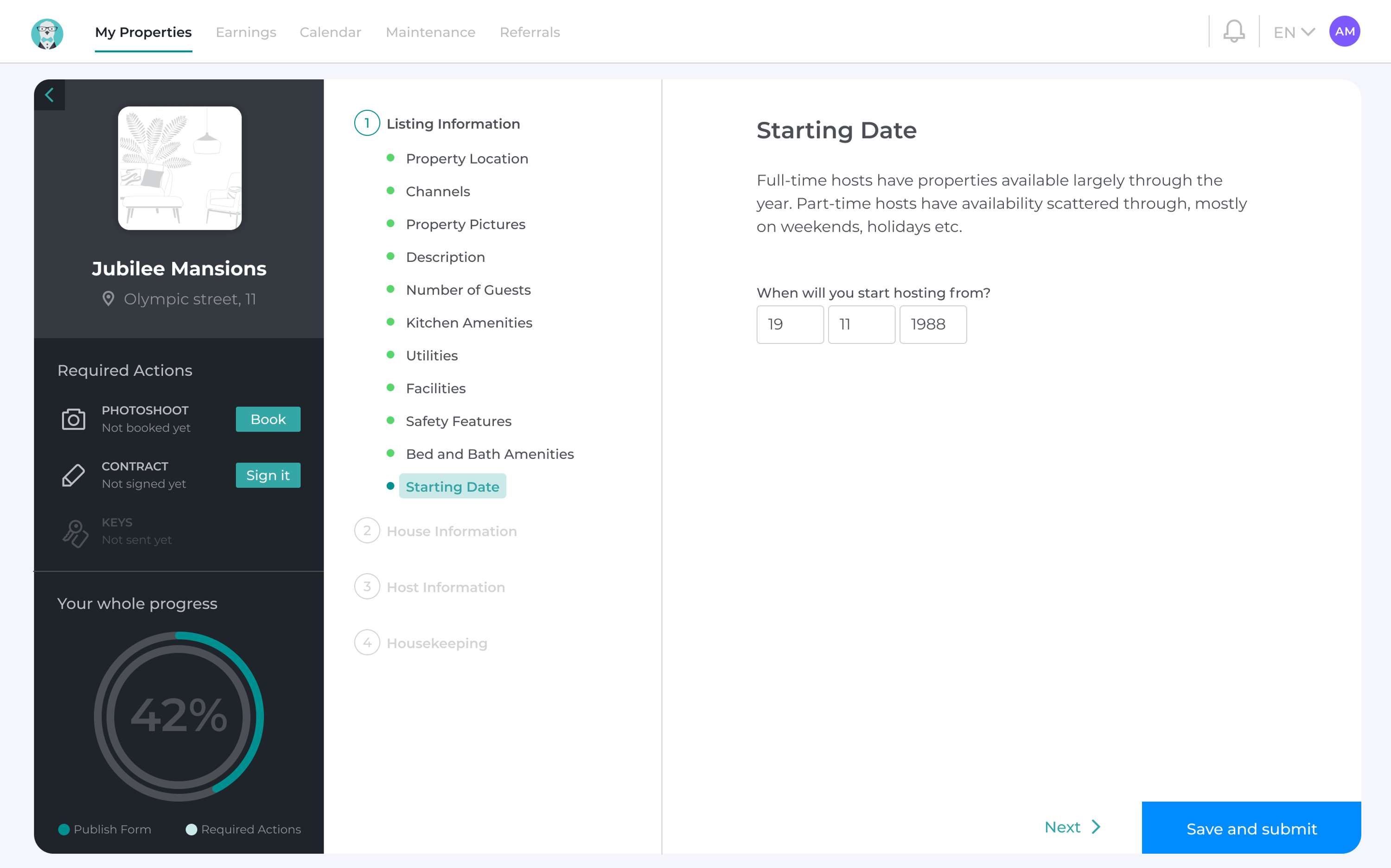Click the 42% circular progress ring
The image size is (1391, 868).
pos(179,716)
